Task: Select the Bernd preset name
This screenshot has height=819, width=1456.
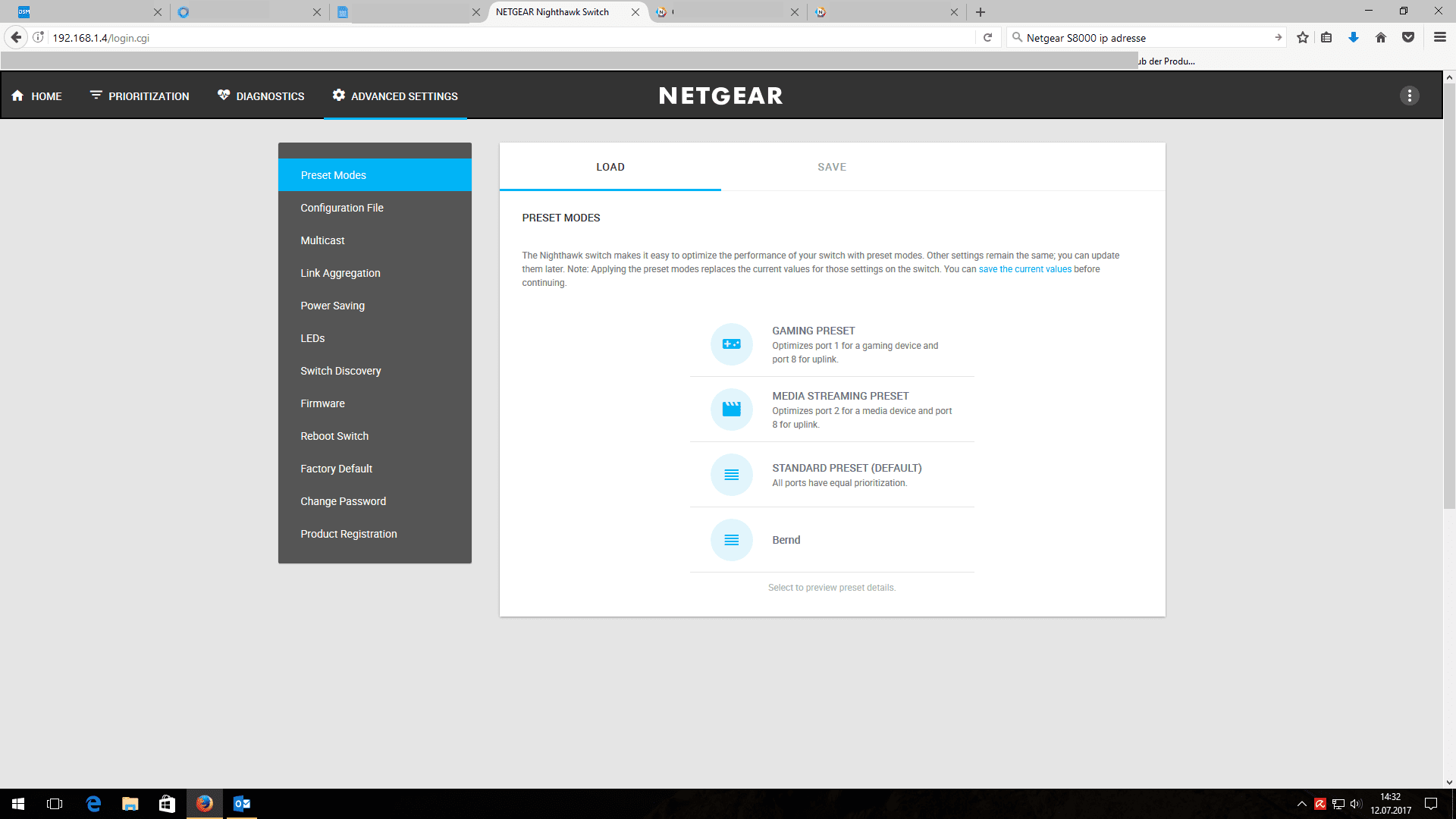Action: point(786,540)
